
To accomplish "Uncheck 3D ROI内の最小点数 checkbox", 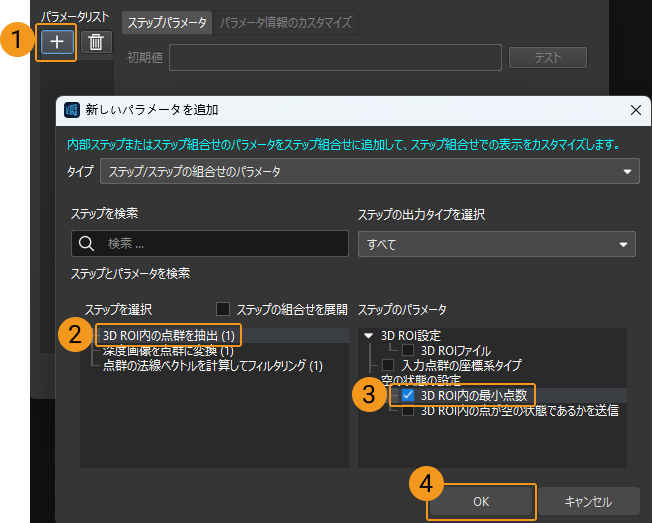I will click(408, 395).
